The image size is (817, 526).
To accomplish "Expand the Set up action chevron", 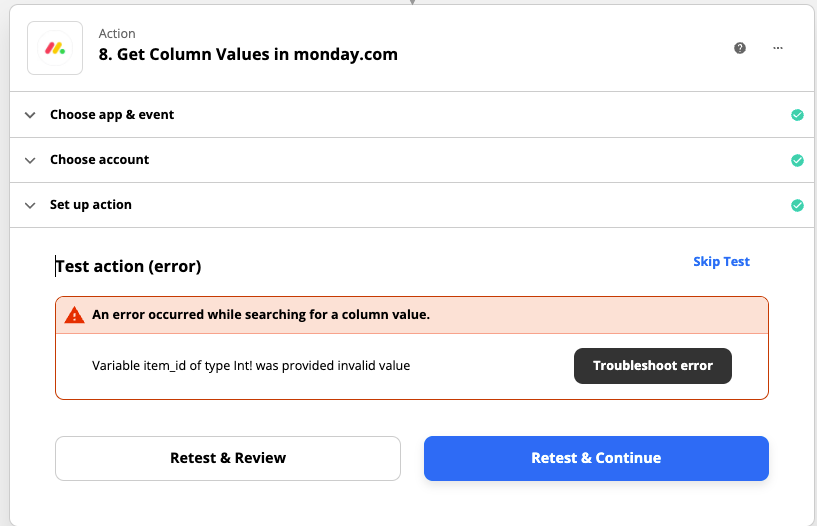I will click(x=30, y=205).
